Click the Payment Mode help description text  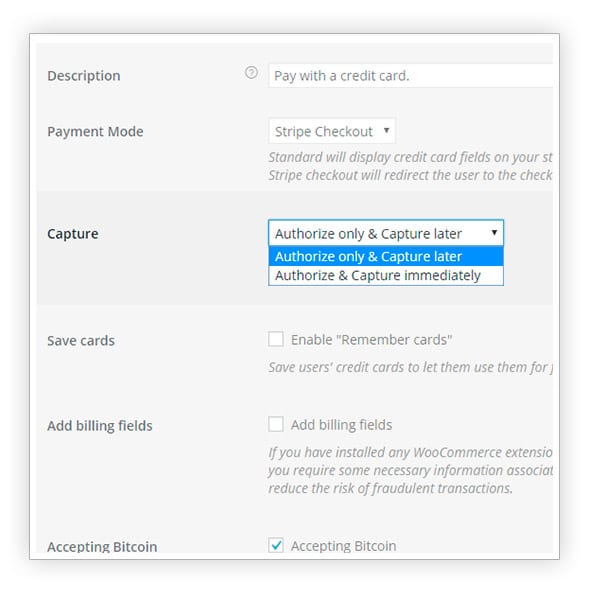click(x=410, y=166)
